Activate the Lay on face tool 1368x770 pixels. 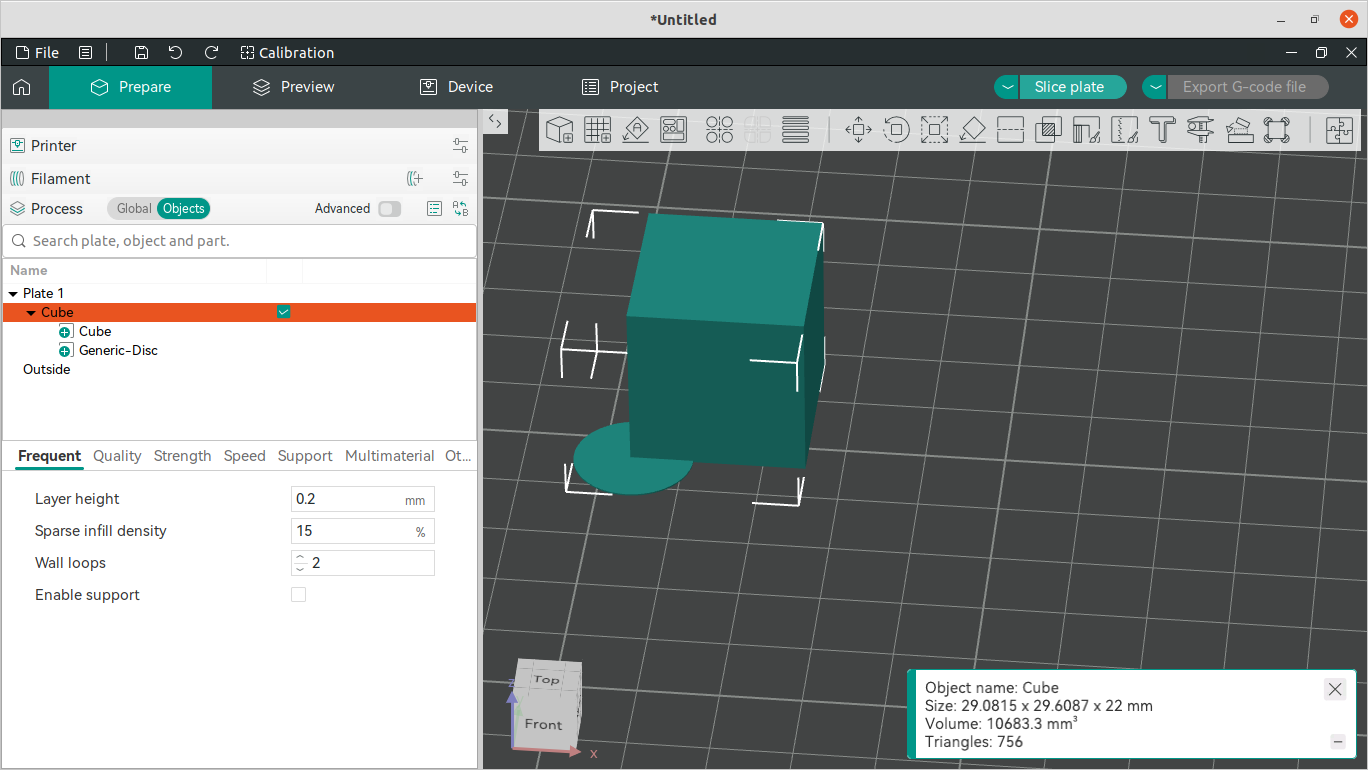click(x=972, y=130)
